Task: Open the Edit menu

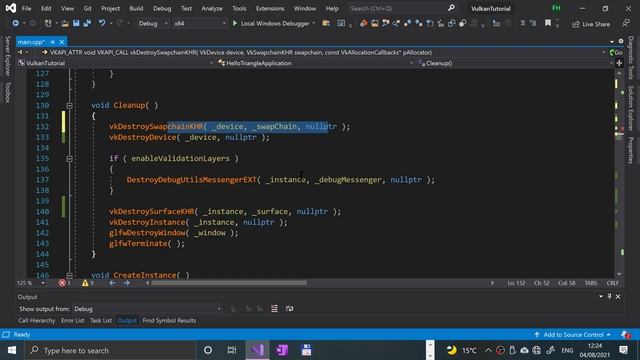Action: point(46,8)
